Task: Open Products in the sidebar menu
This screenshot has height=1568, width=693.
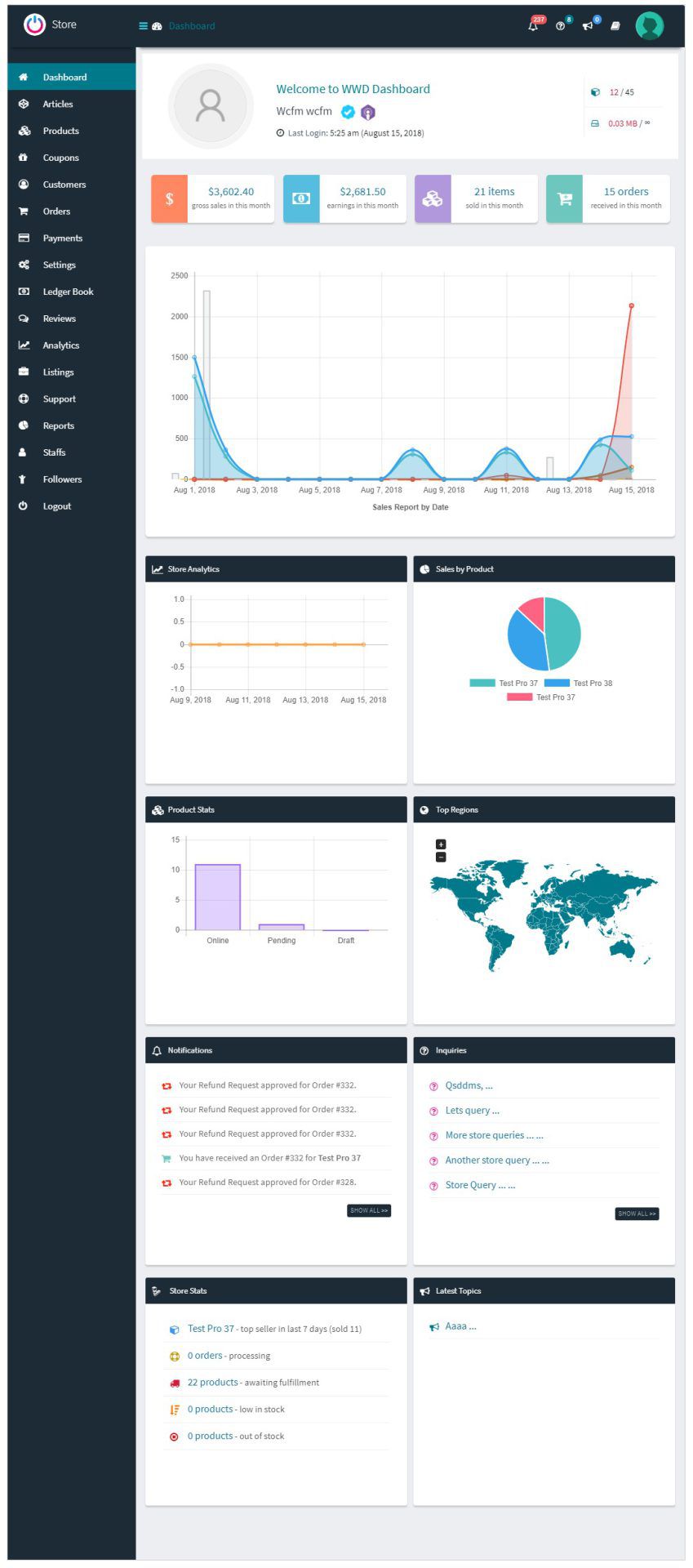Action: (60, 131)
